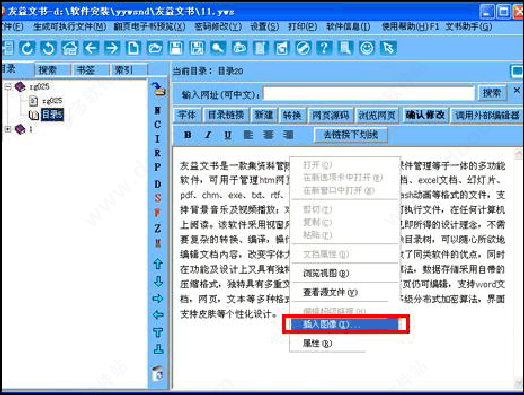Click the red S icon in vertical strip
This screenshot has width=524, height=395.
(158, 198)
